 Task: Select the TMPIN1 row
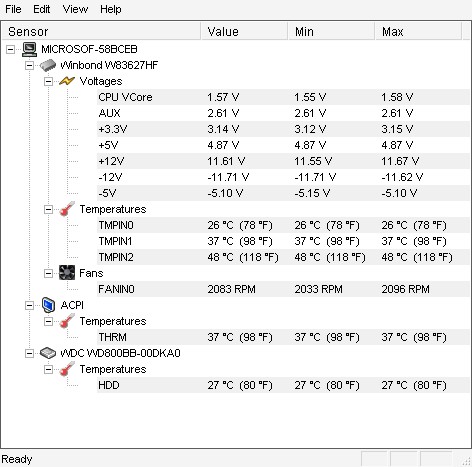tap(283, 241)
